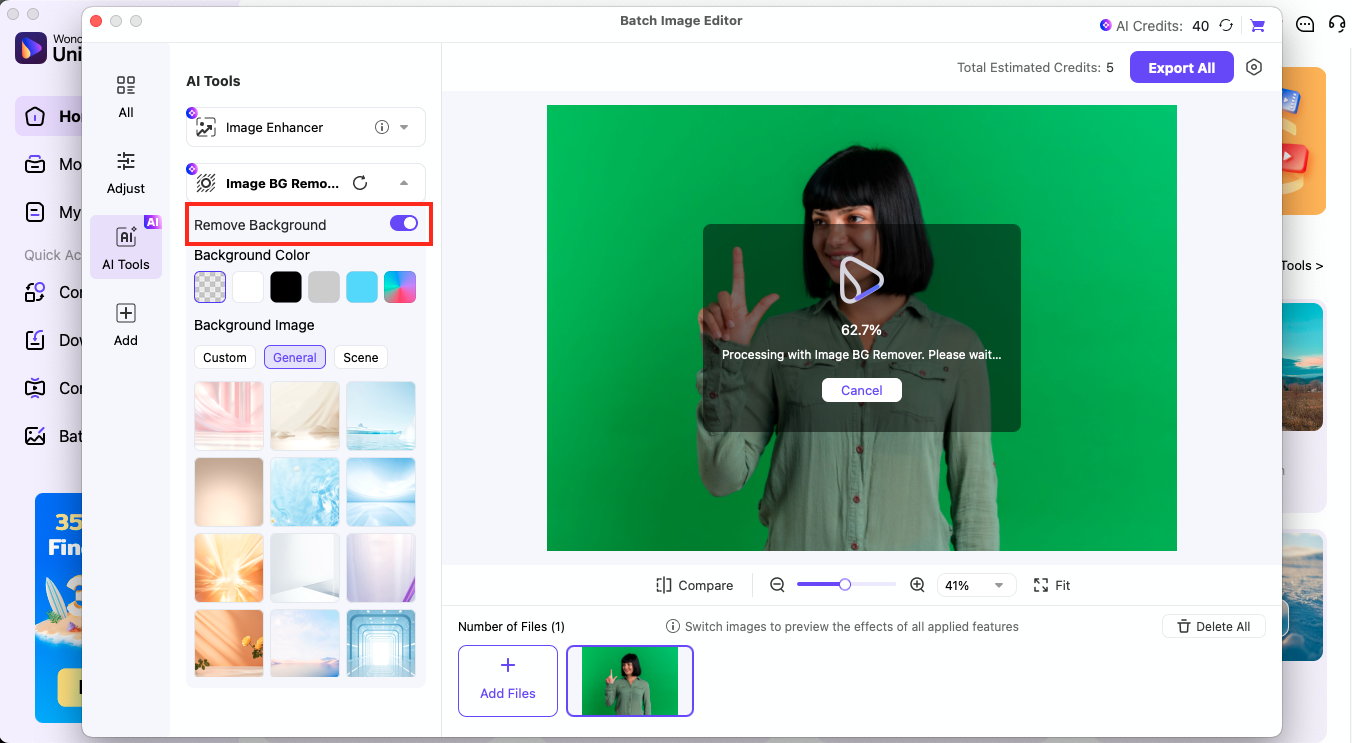Click the Add plus sidebar icon
Screen dimensions: 1352x743
pos(126,313)
